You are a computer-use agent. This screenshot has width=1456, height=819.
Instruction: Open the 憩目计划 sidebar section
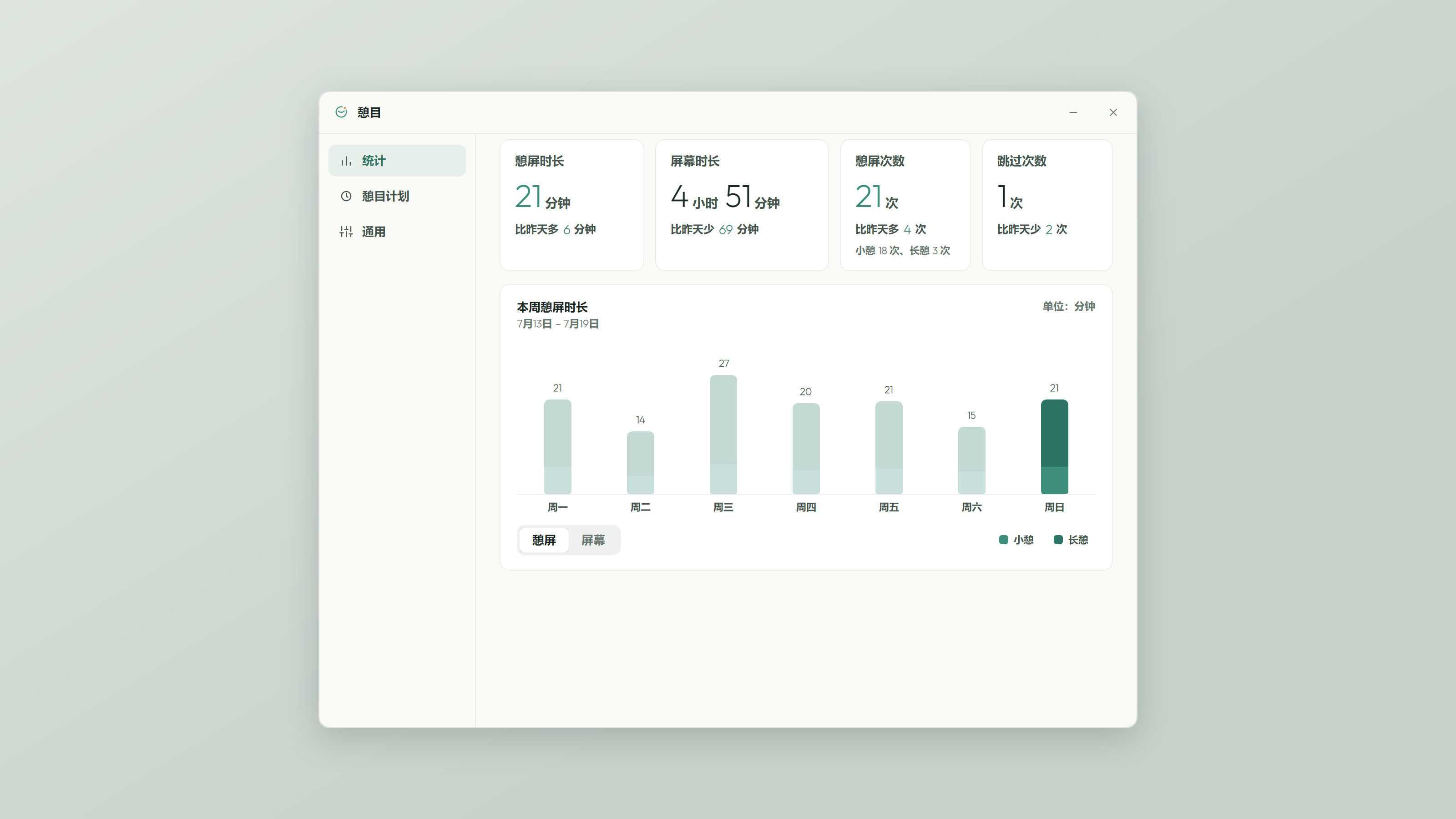(397, 196)
